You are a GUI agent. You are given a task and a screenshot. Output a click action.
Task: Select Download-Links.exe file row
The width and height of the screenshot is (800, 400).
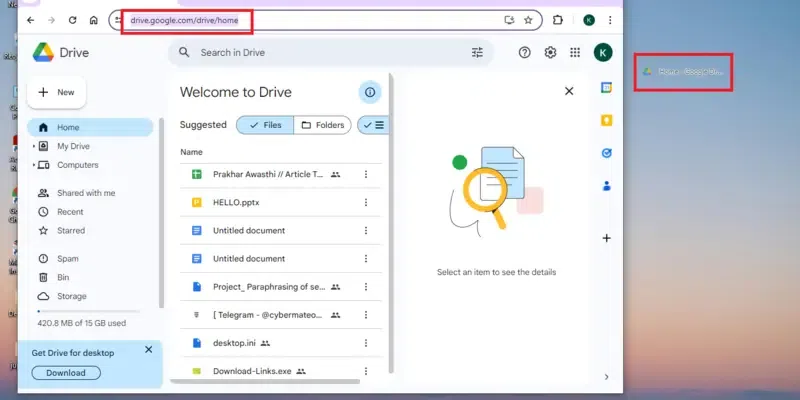281,371
